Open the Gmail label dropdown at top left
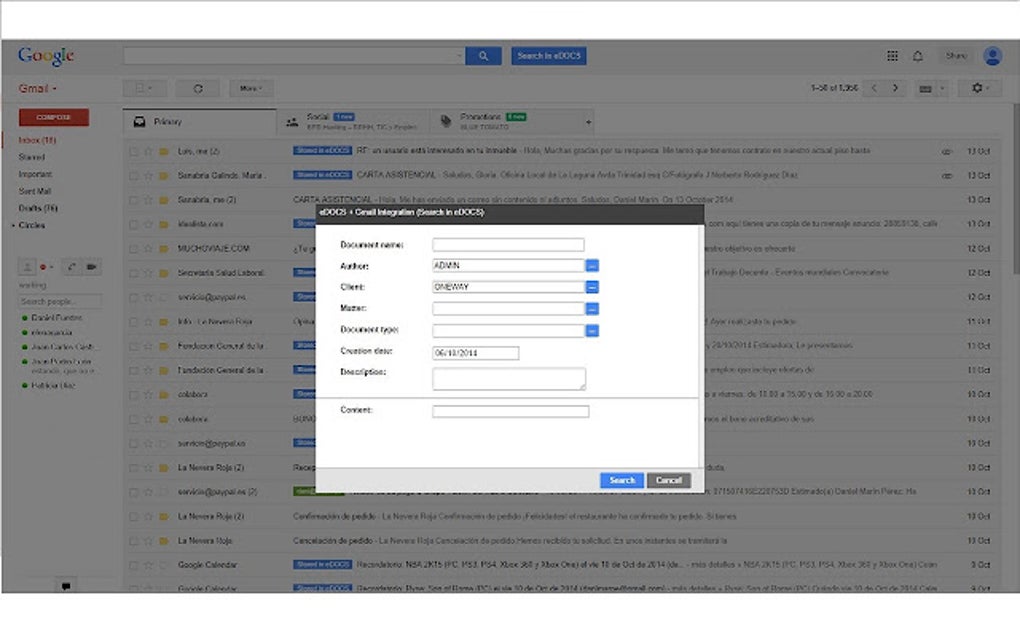Viewport: 1020px width, 638px height. (37, 88)
